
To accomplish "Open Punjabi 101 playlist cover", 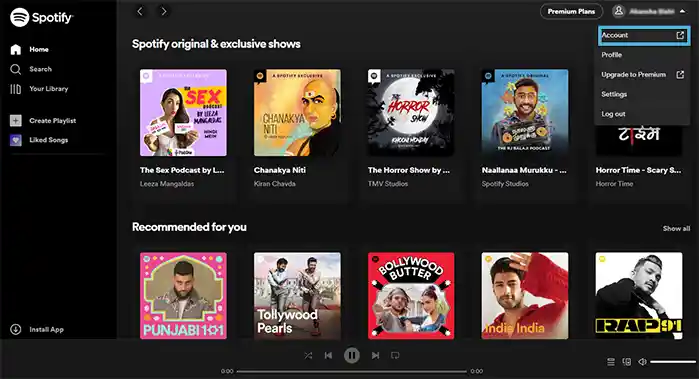I will point(183,296).
